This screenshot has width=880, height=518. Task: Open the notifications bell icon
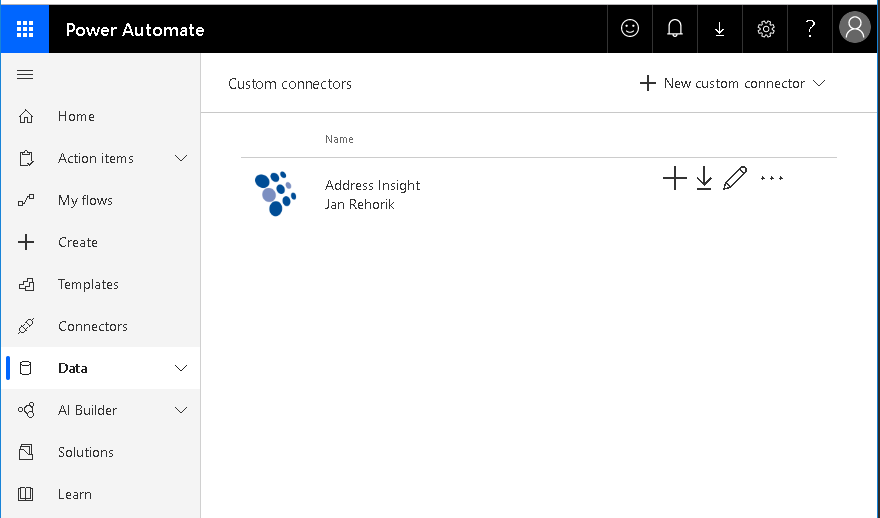(x=675, y=29)
